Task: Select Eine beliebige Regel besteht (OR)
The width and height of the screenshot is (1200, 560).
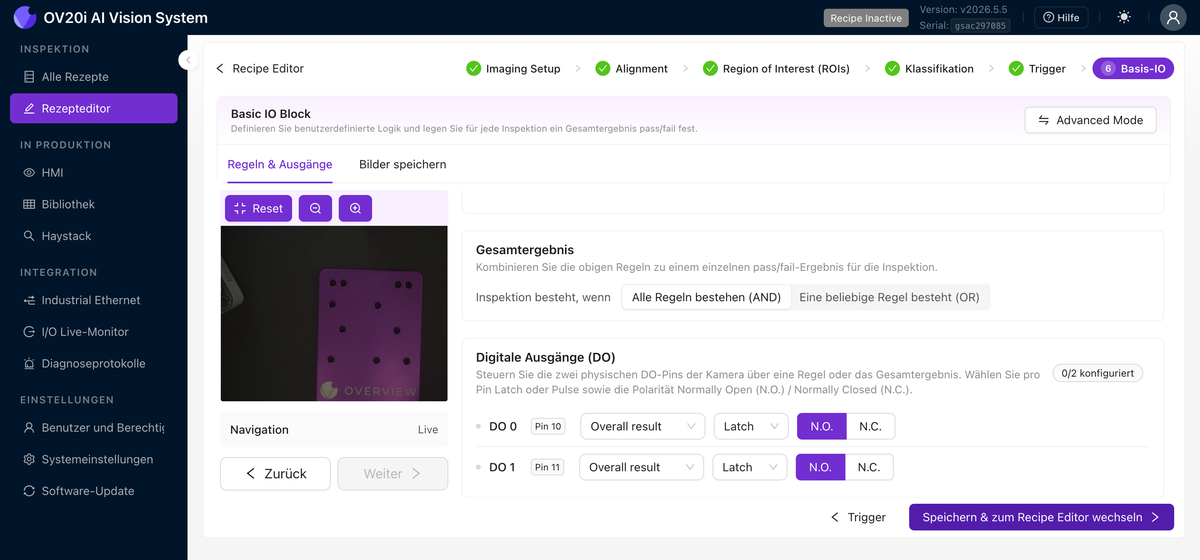Action: pos(889,297)
